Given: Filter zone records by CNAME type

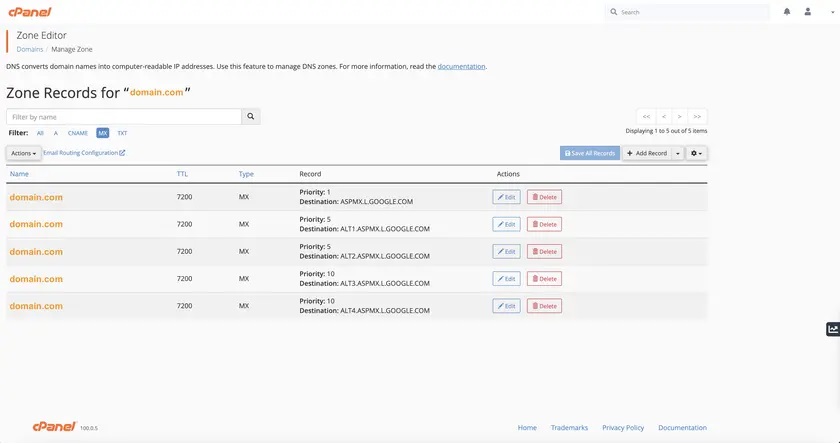Looking at the screenshot, I should pyautogui.click(x=78, y=133).
